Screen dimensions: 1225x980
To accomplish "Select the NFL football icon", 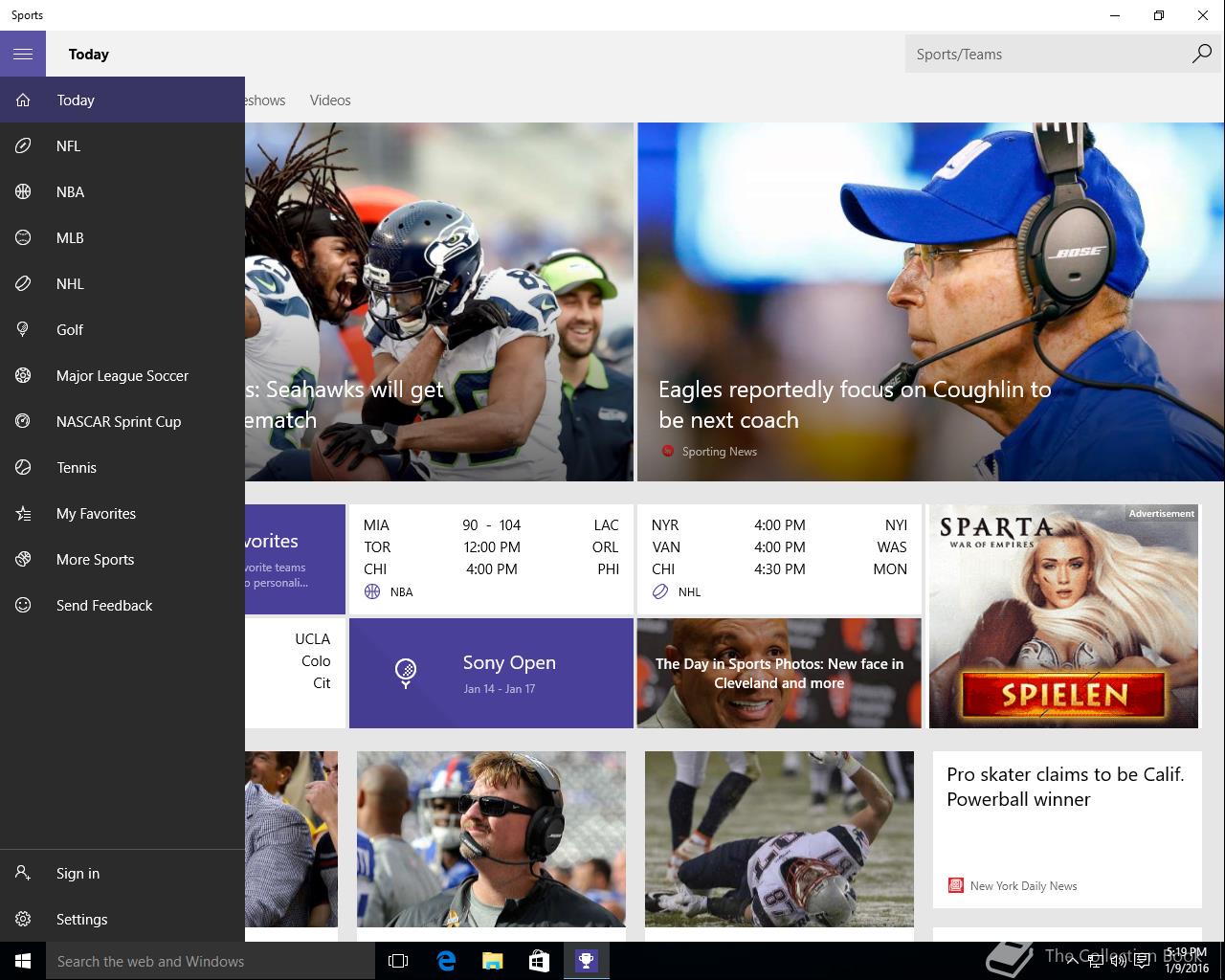I will [x=23, y=145].
